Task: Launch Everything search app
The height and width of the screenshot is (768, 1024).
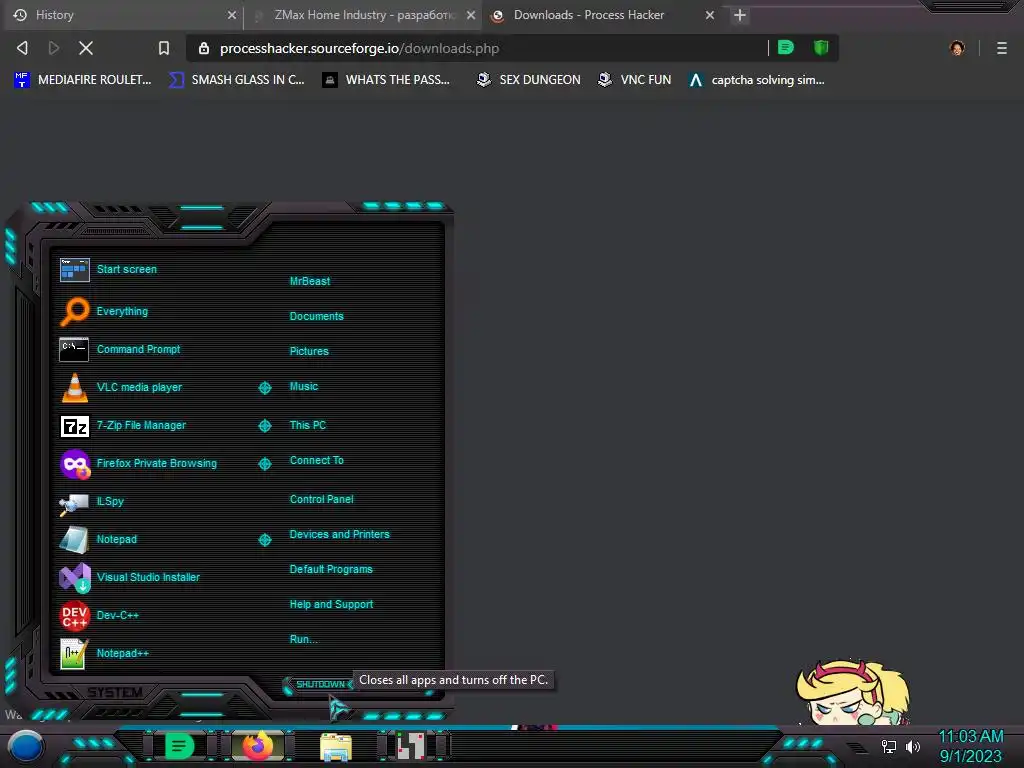Action: [x=104, y=312]
